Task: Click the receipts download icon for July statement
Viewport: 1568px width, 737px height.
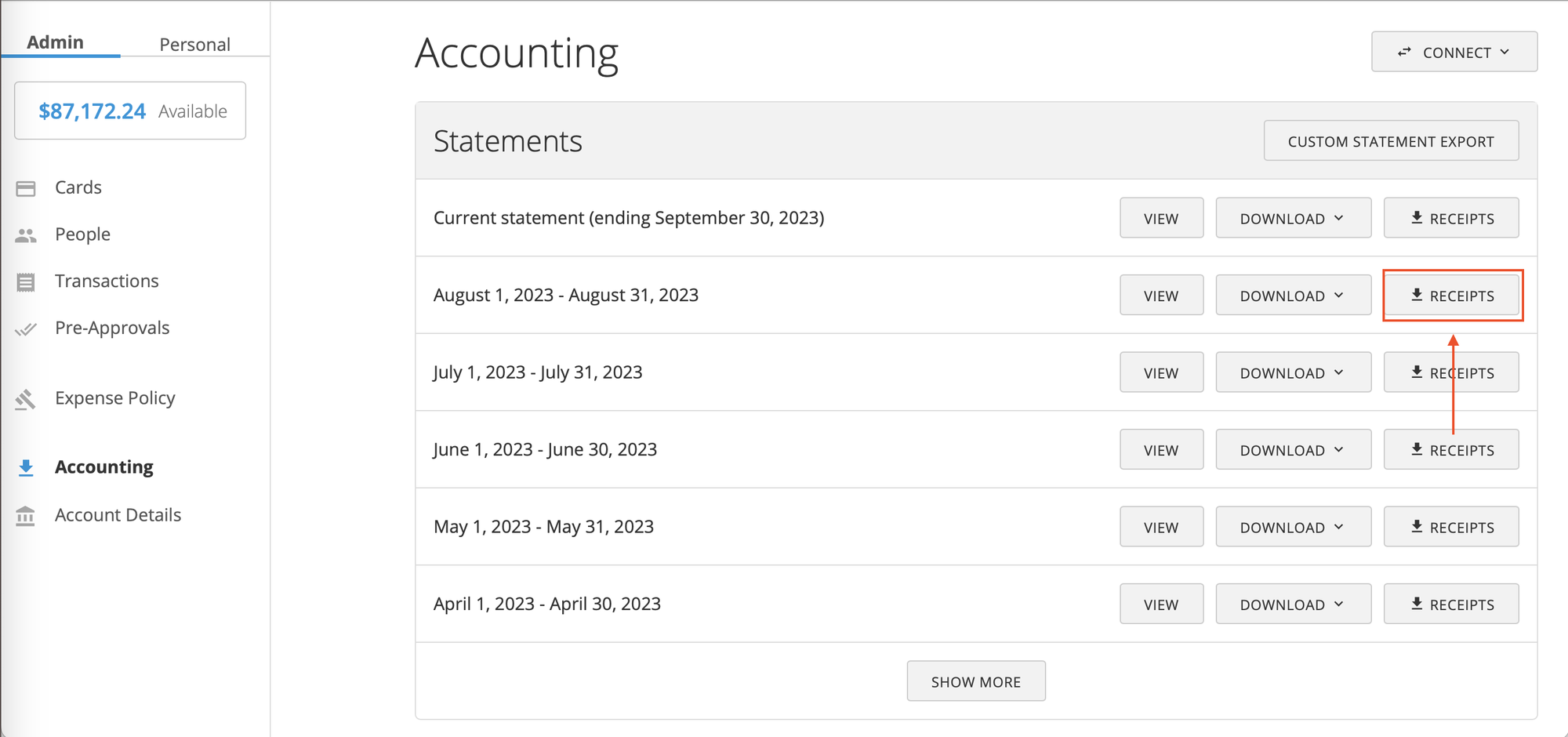Action: [x=1417, y=372]
